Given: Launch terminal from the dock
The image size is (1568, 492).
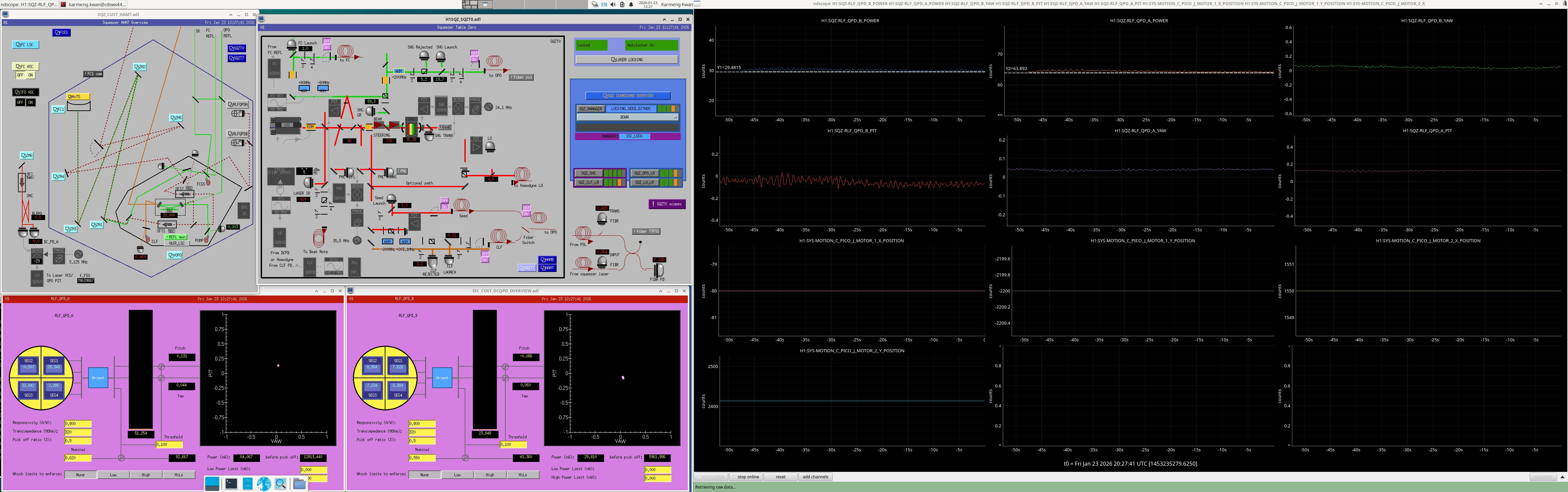Looking at the screenshot, I should (231, 483).
